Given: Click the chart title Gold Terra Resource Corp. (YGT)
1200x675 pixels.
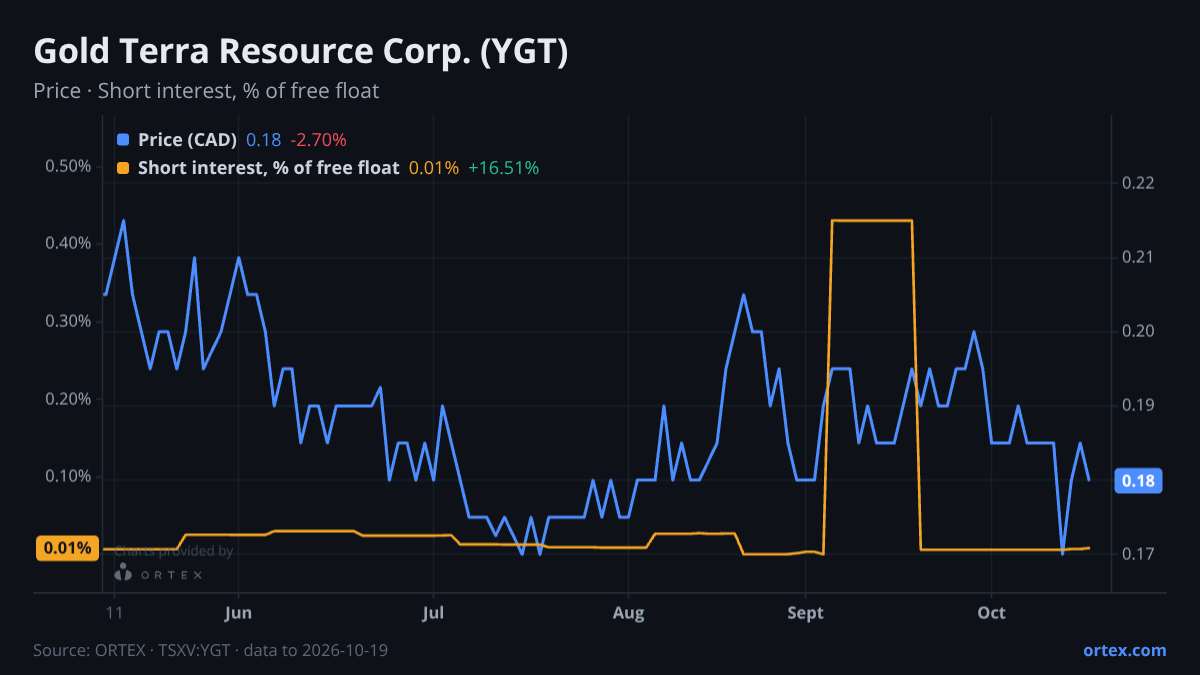Looking at the screenshot, I should click(301, 52).
